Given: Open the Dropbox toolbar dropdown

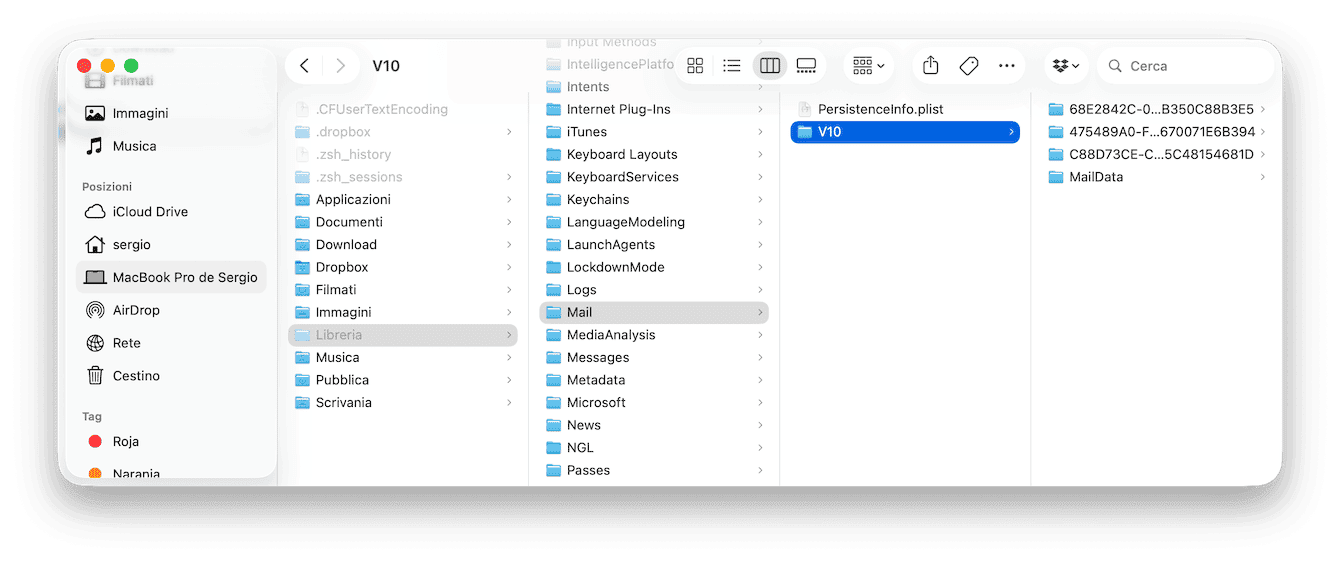Looking at the screenshot, I should point(1067,66).
